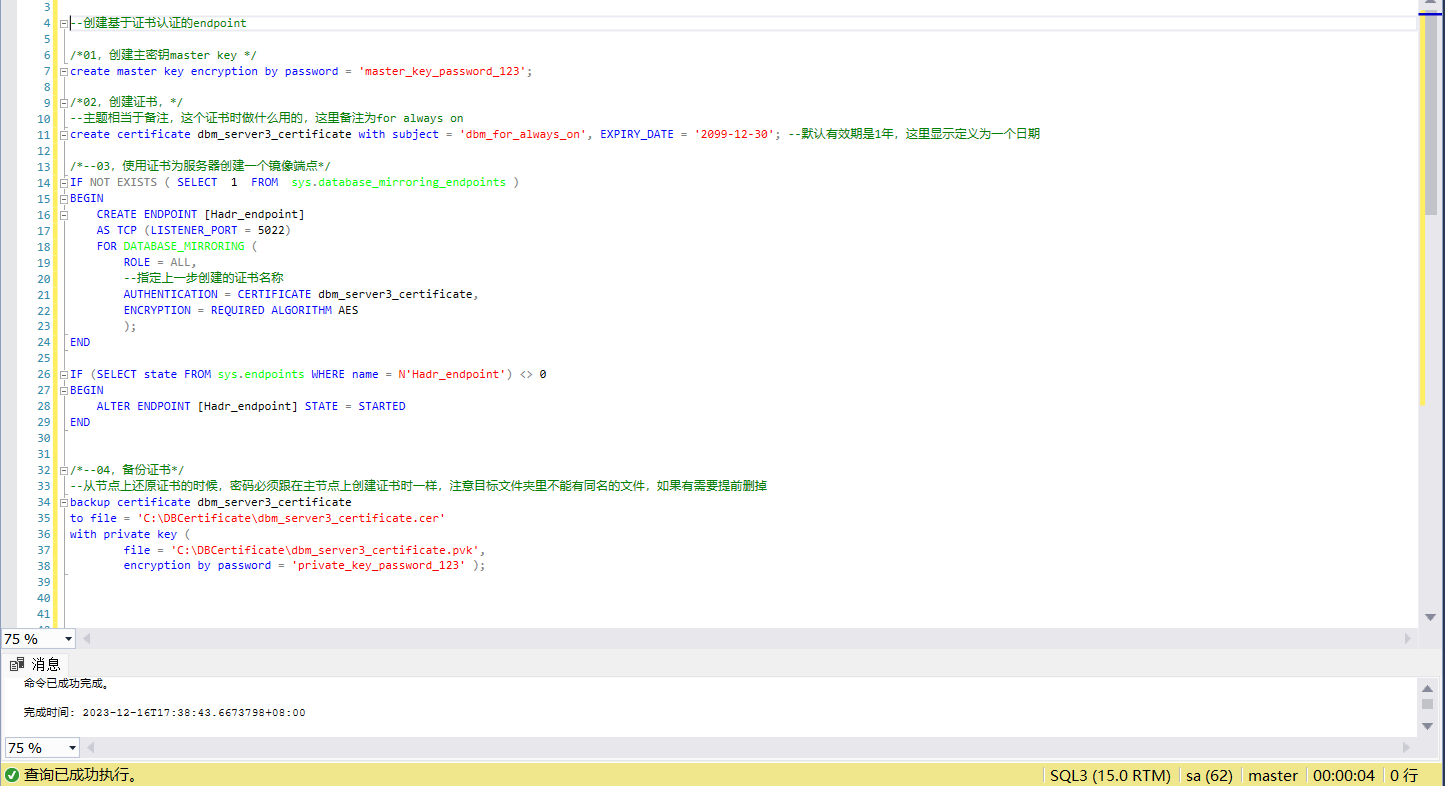Click 'DATABASE_MIRRORING' keyword on line 18

184,246
